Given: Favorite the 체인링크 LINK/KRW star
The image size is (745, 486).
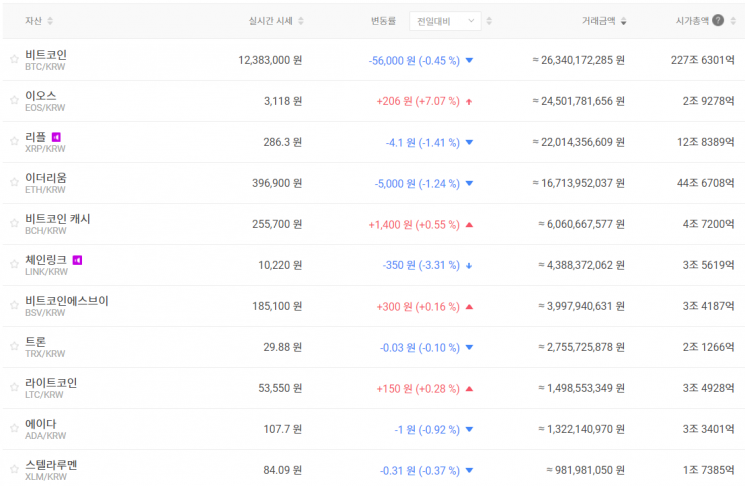Looking at the screenshot, I should point(14,264).
